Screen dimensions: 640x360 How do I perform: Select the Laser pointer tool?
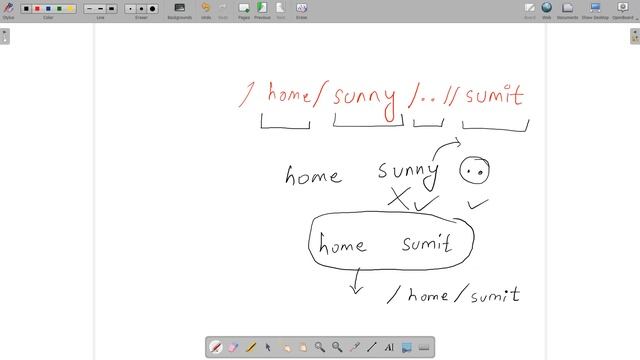point(354,347)
